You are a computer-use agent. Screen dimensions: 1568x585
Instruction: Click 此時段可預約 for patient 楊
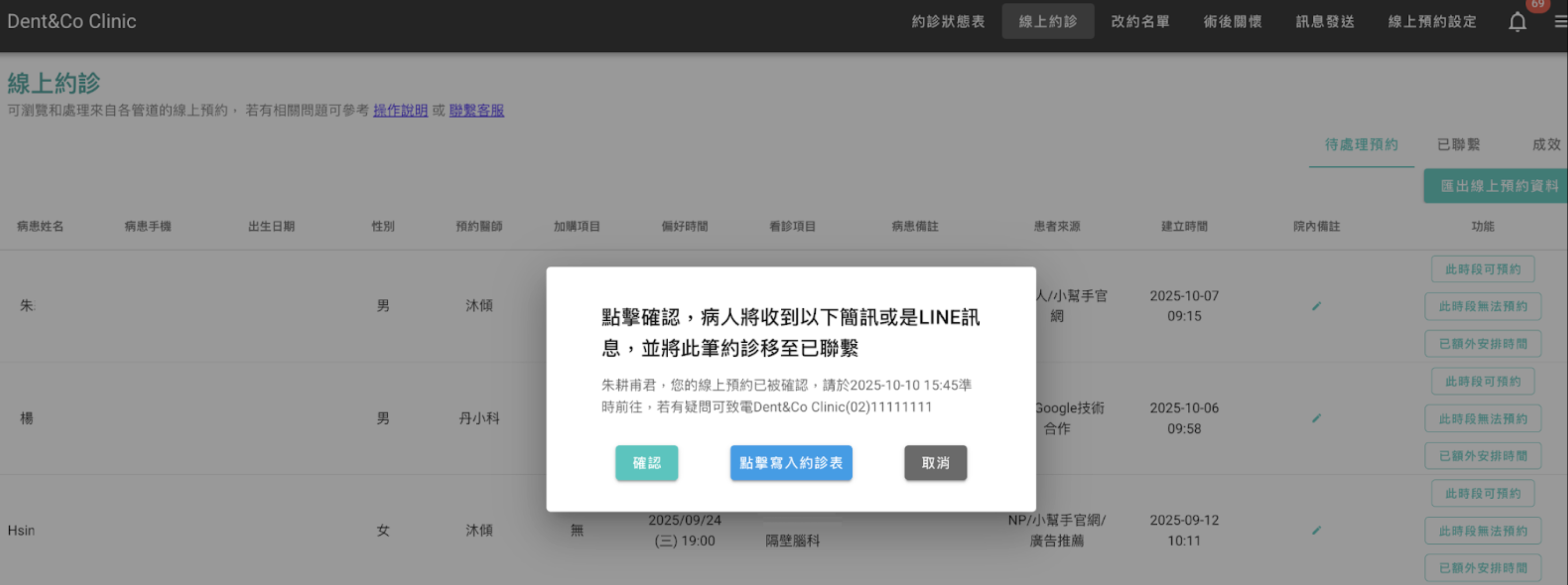tap(1484, 381)
